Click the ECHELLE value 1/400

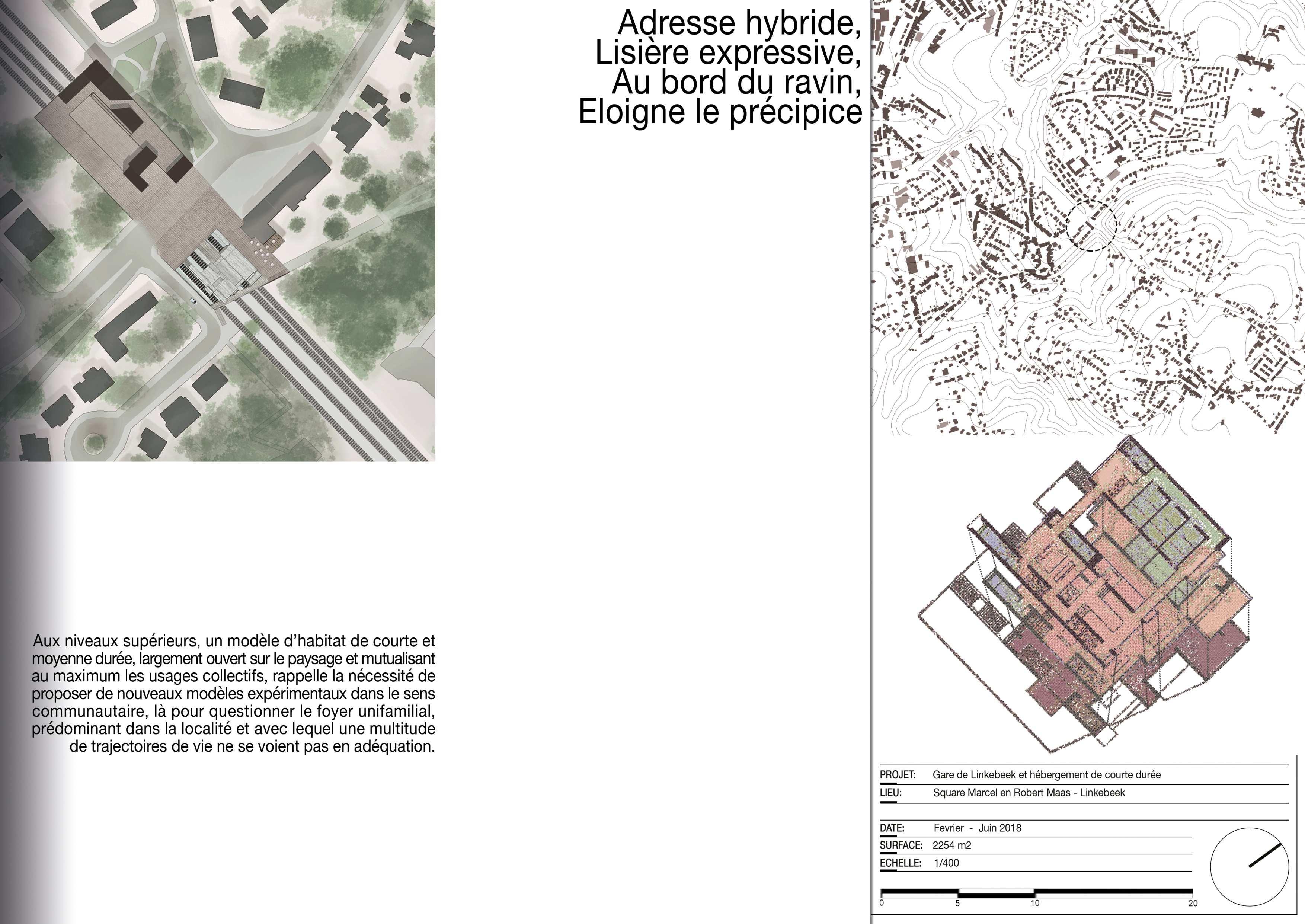(946, 863)
